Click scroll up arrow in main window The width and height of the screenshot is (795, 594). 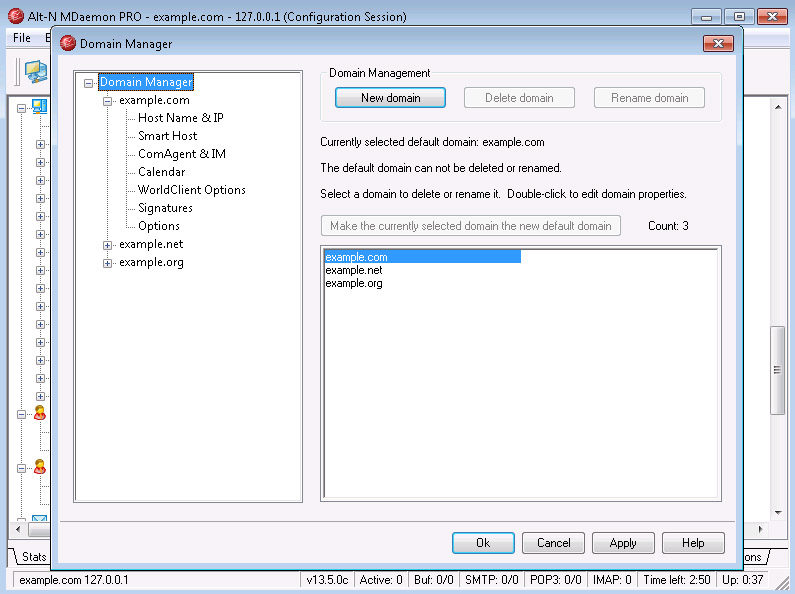(x=778, y=107)
